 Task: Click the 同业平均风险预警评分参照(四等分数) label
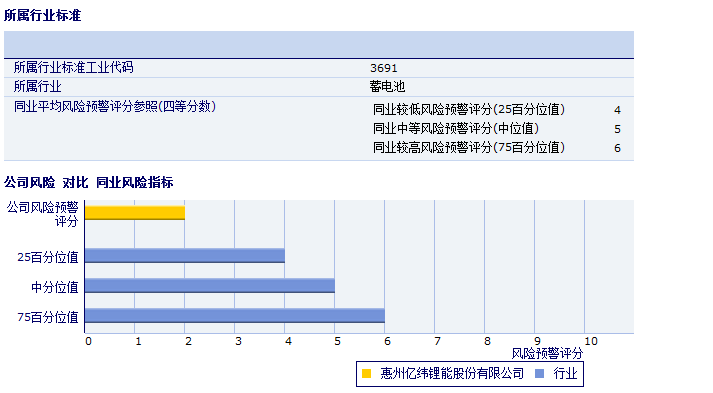pos(115,106)
